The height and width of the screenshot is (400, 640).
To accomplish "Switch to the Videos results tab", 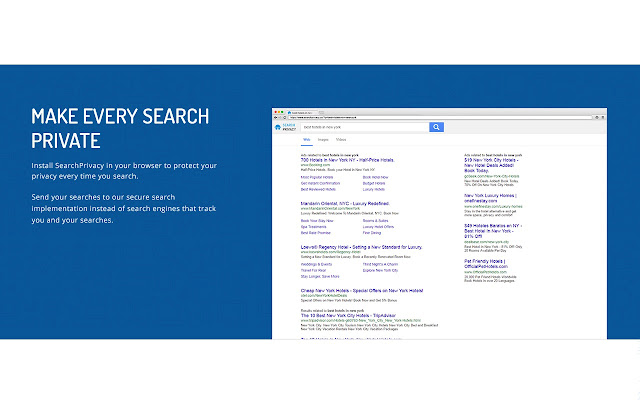I will (x=341, y=140).
